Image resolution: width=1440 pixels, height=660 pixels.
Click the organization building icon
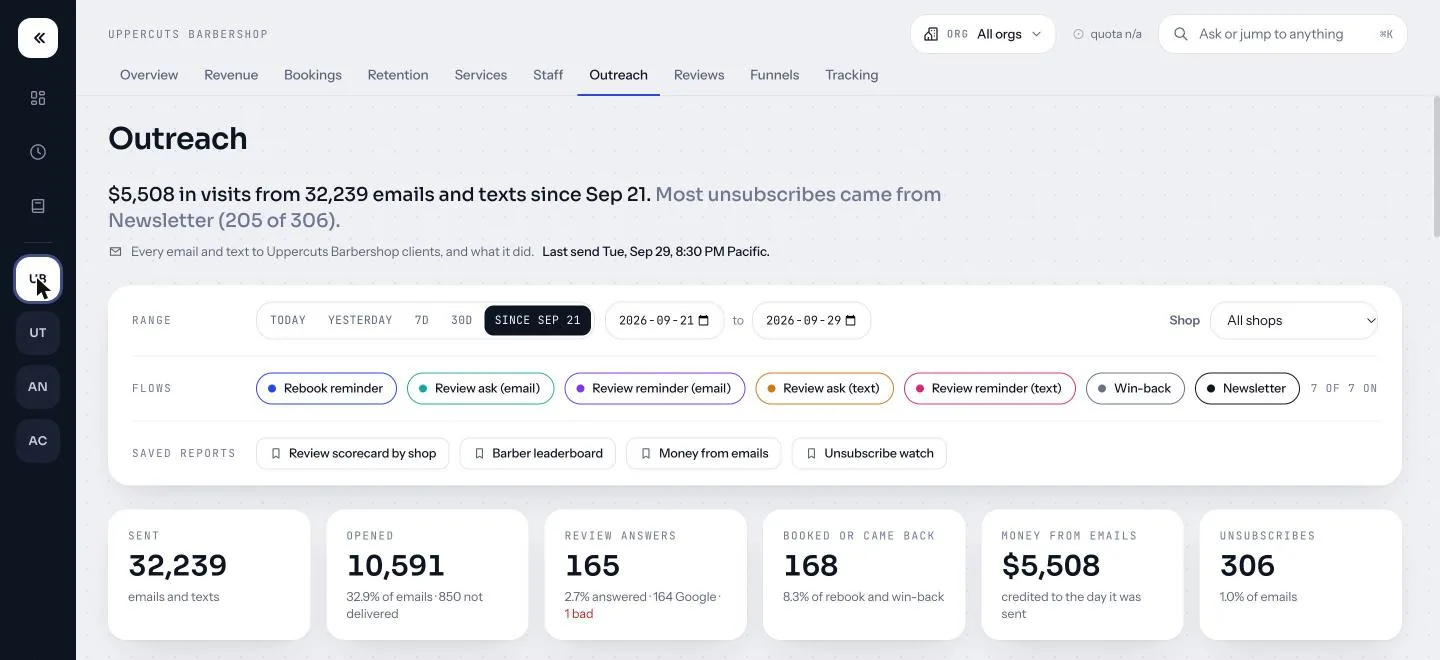[x=931, y=34]
